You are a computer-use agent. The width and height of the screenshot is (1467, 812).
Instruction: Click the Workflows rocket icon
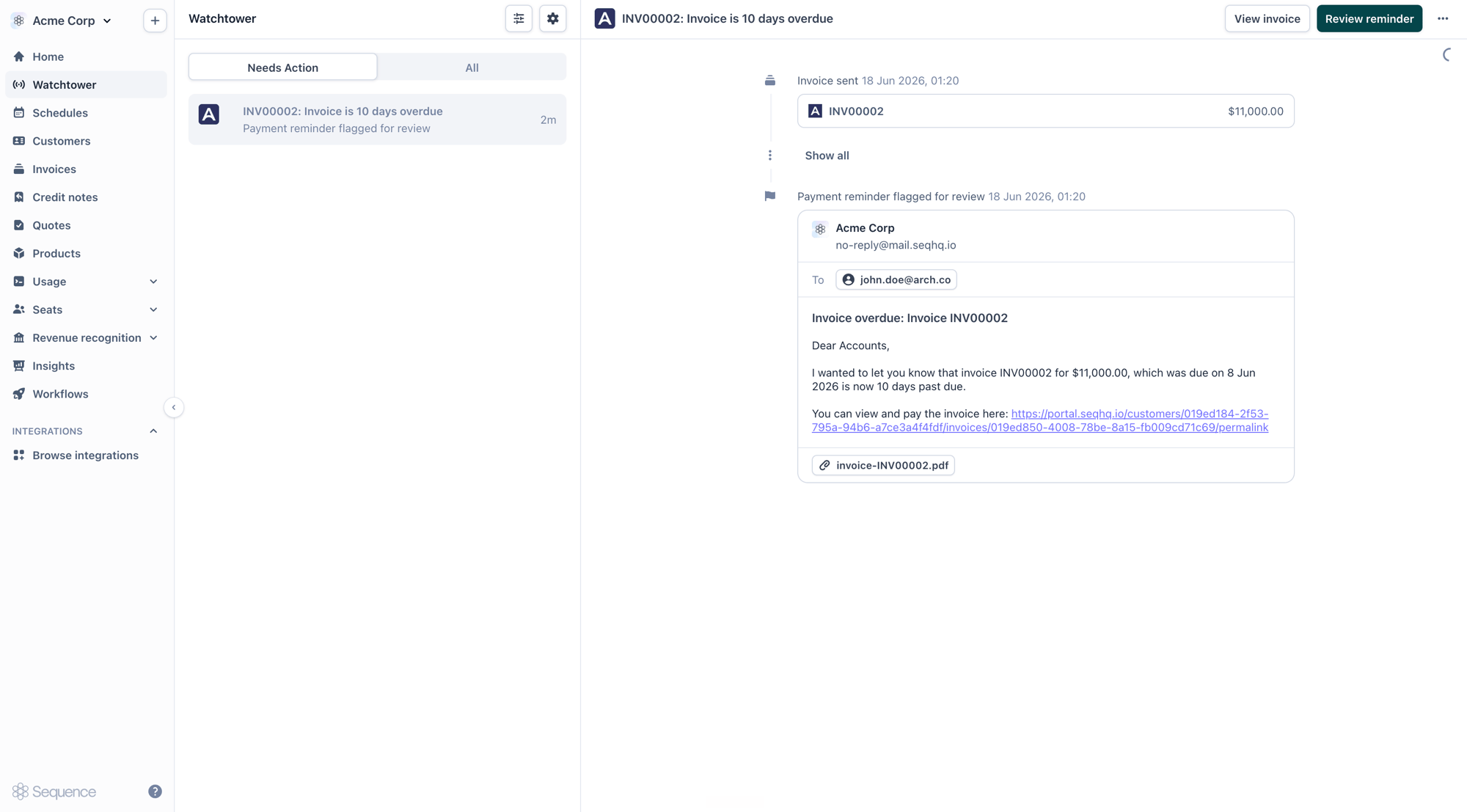click(19, 394)
